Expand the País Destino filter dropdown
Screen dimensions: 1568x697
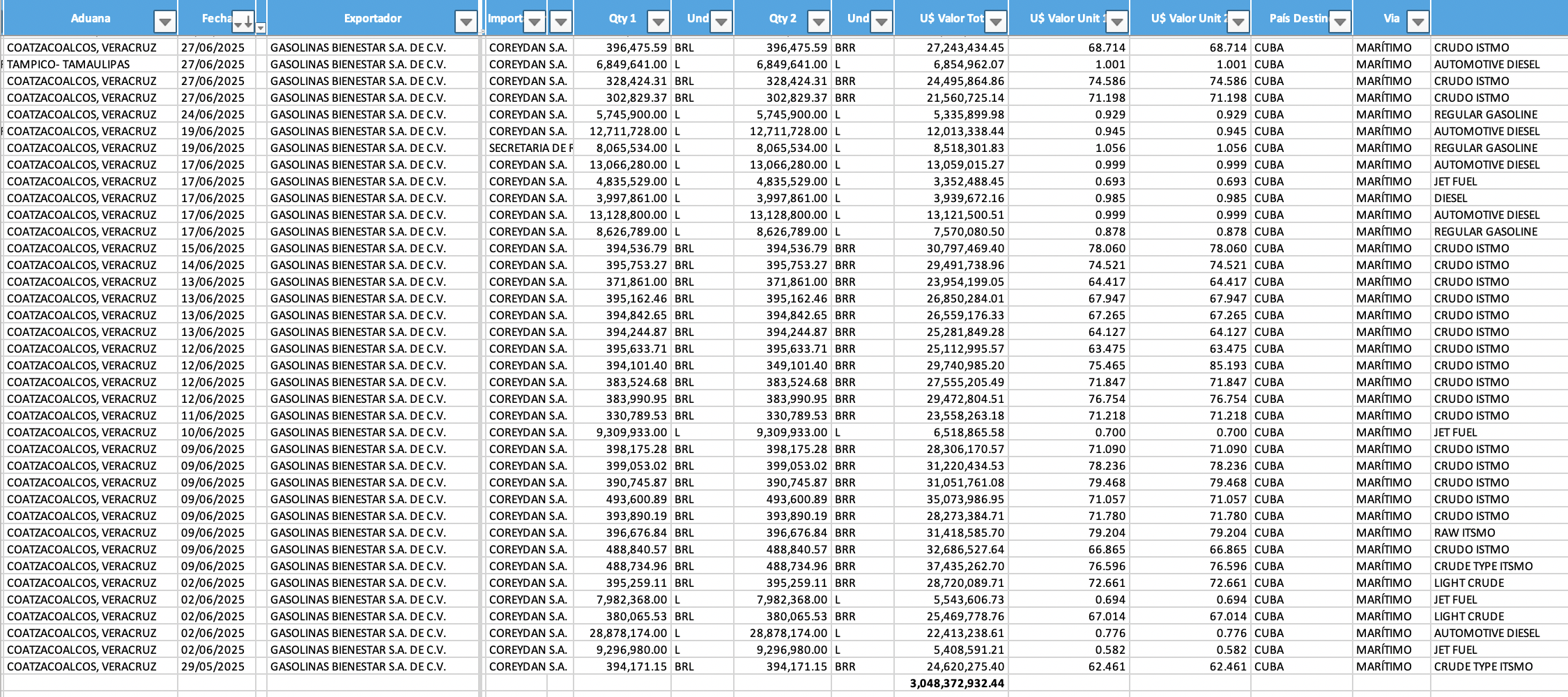(x=1339, y=22)
